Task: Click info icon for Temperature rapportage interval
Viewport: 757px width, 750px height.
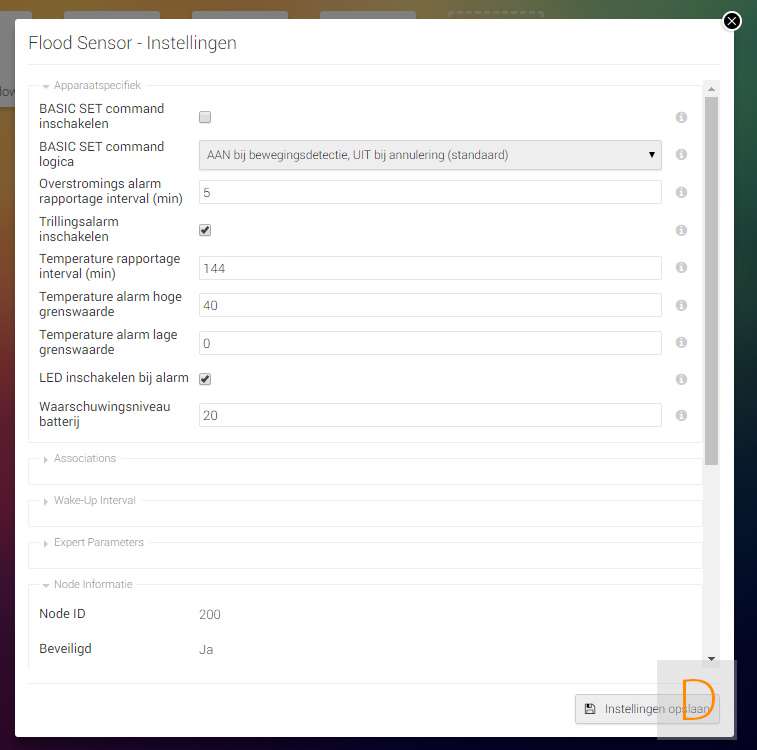Action: 681,267
